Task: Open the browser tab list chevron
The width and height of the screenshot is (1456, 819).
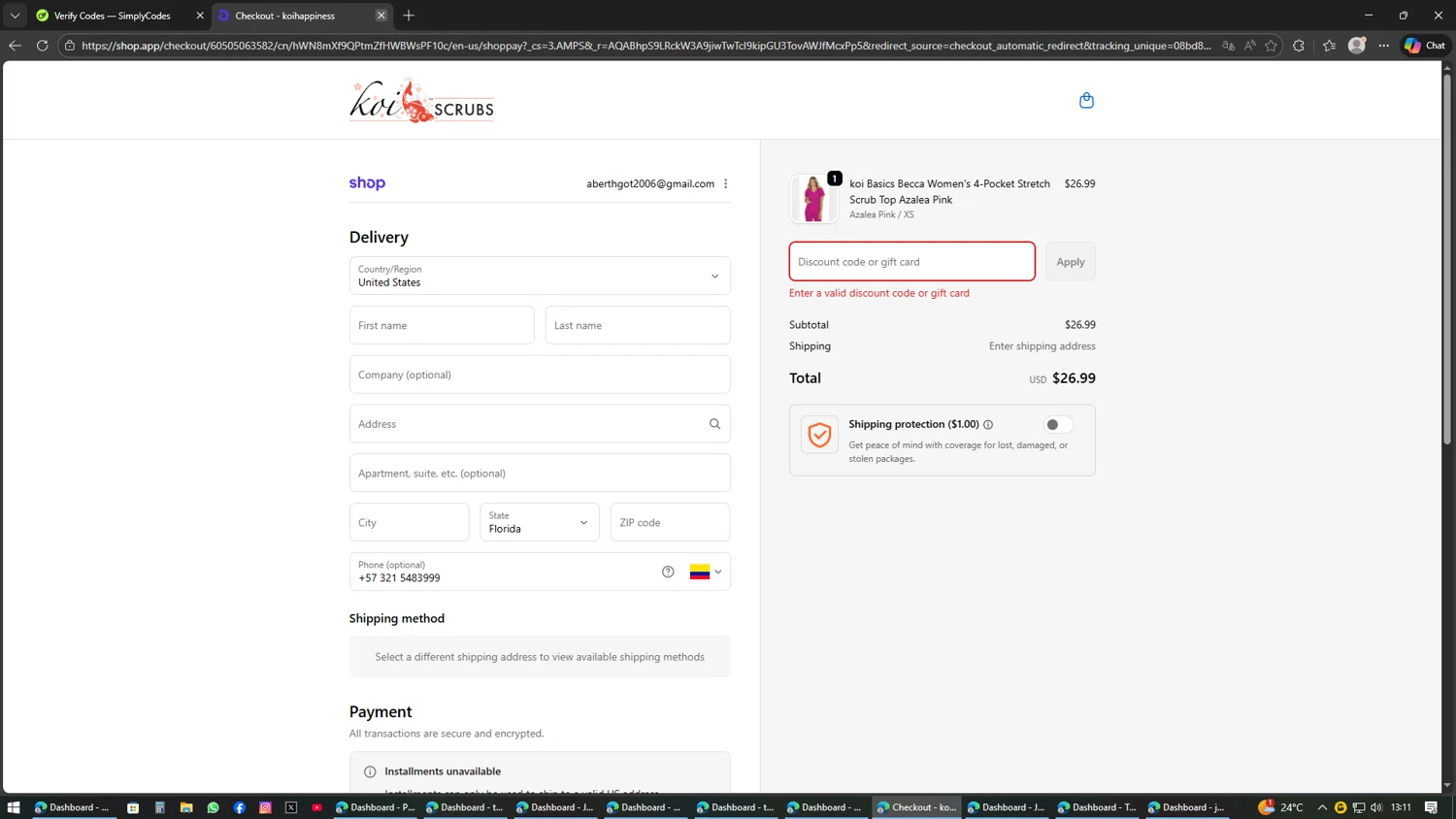Action: click(15, 16)
